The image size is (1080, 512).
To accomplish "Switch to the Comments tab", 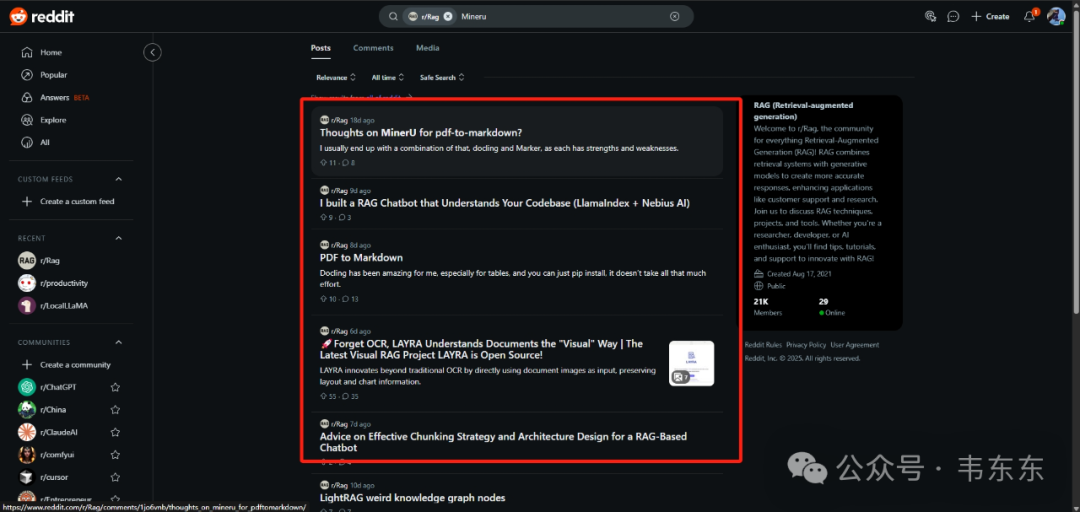I will pyautogui.click(x=373, y=48).
